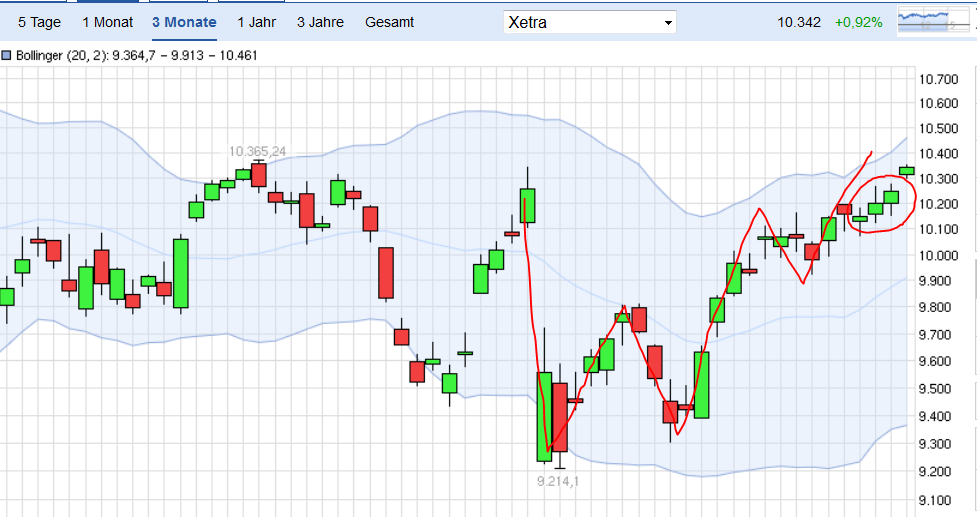This screenshot has width=977, height=517.
Task: Click the 10.000 price axis label
Action: click(940, 256)
